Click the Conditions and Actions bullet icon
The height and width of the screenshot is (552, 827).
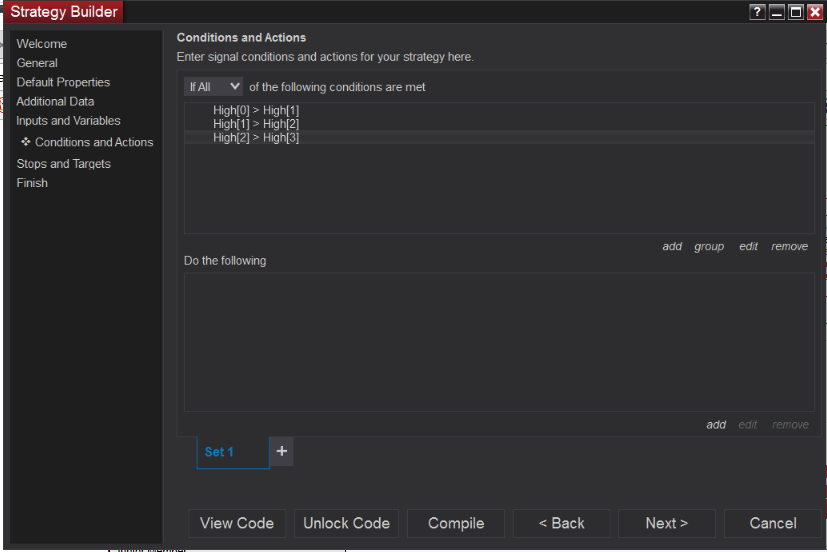[26, 142]
